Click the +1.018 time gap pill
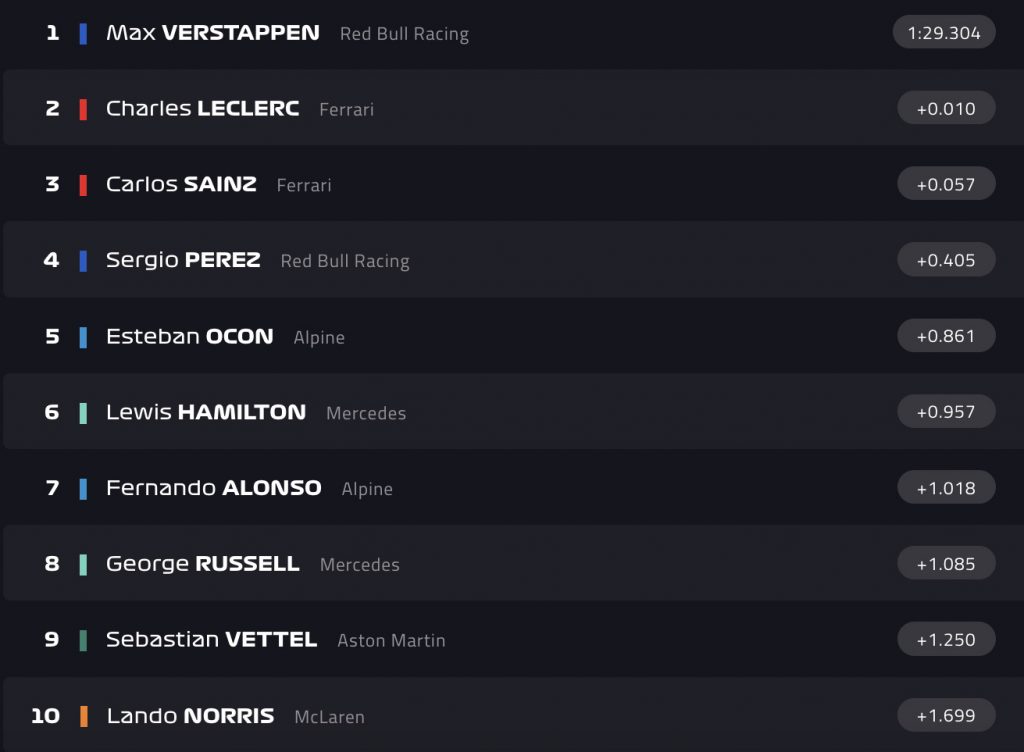Image resolution: width=1024 pixels, height=752 pixels. coord(946,488)
